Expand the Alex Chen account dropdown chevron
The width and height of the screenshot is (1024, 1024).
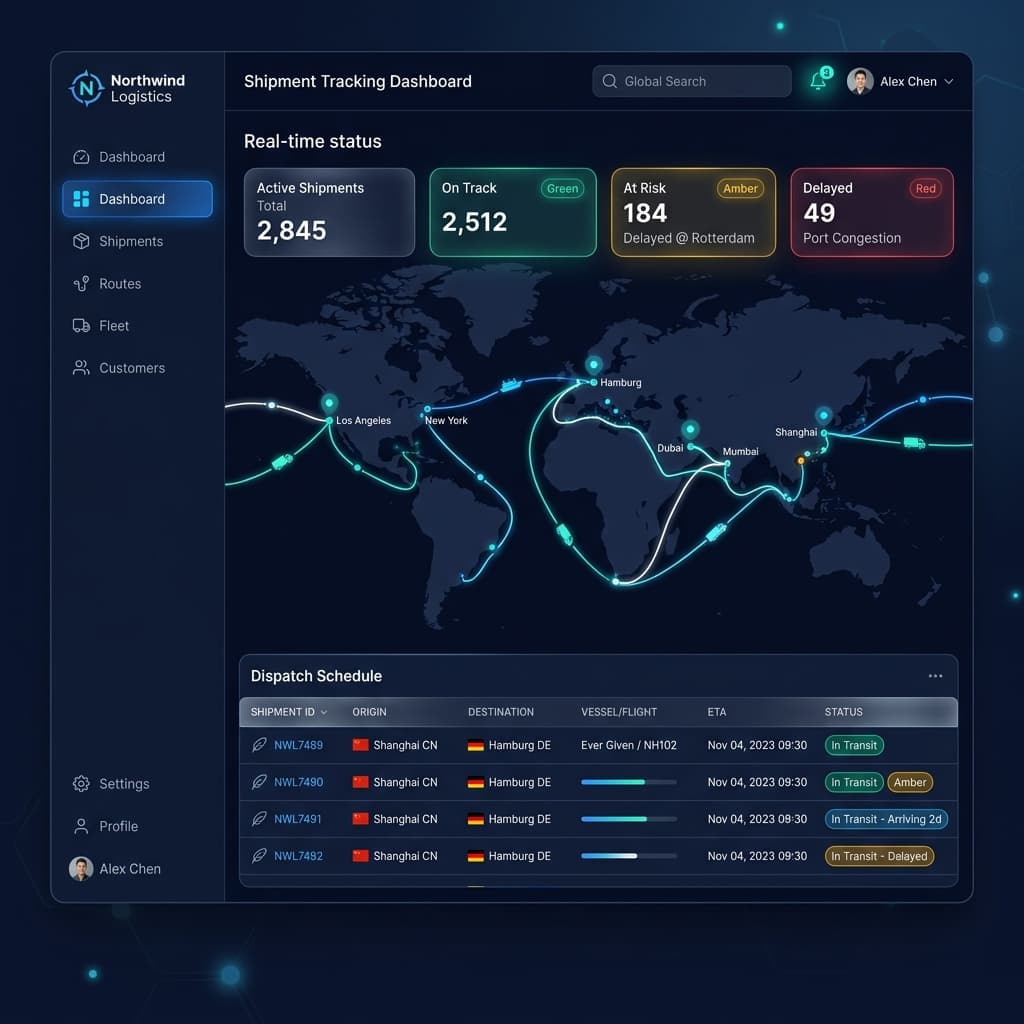point(949,82)
